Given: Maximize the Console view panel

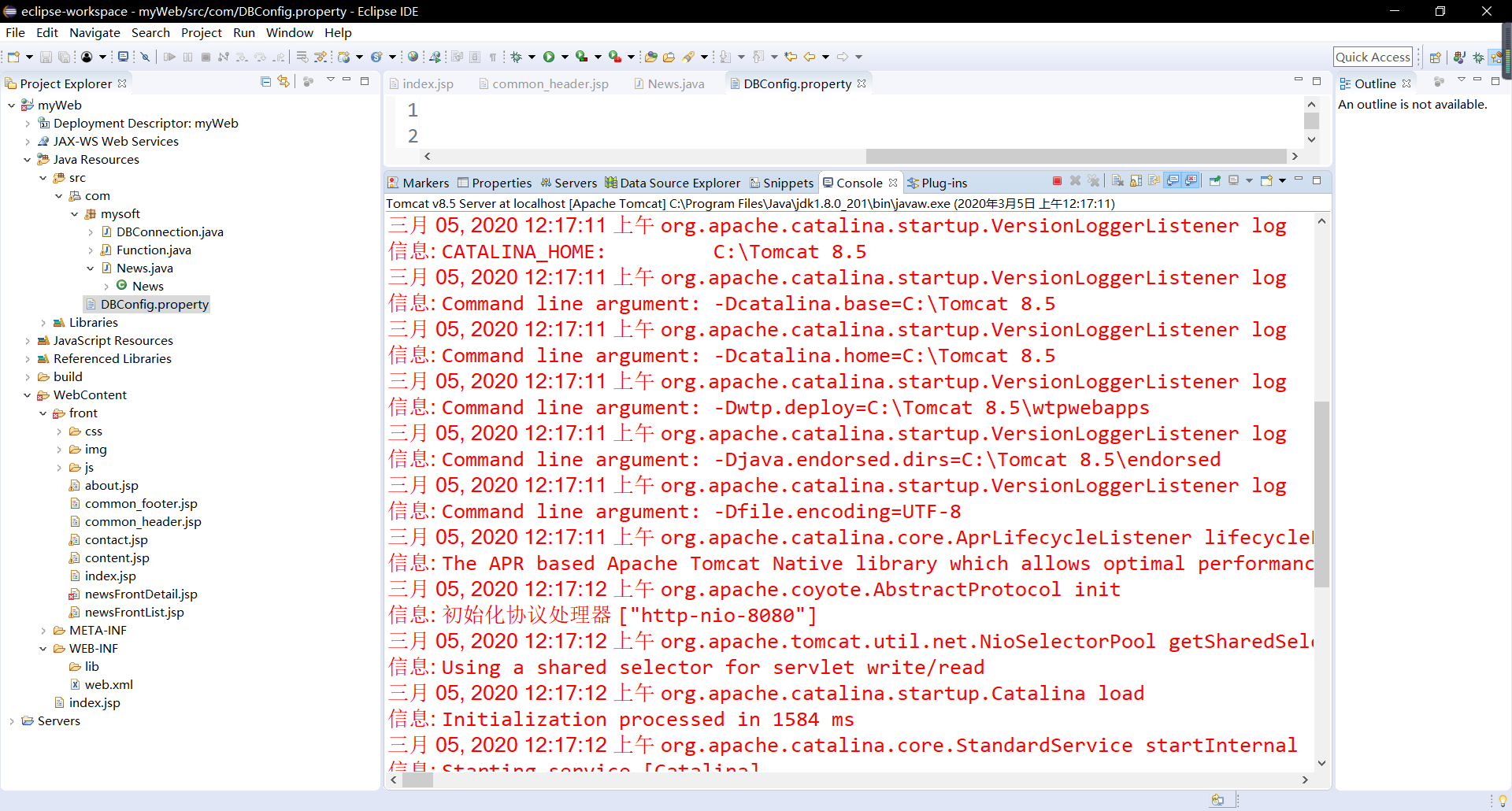Looking at the screenshot, I should click(x=1317, y=180).
